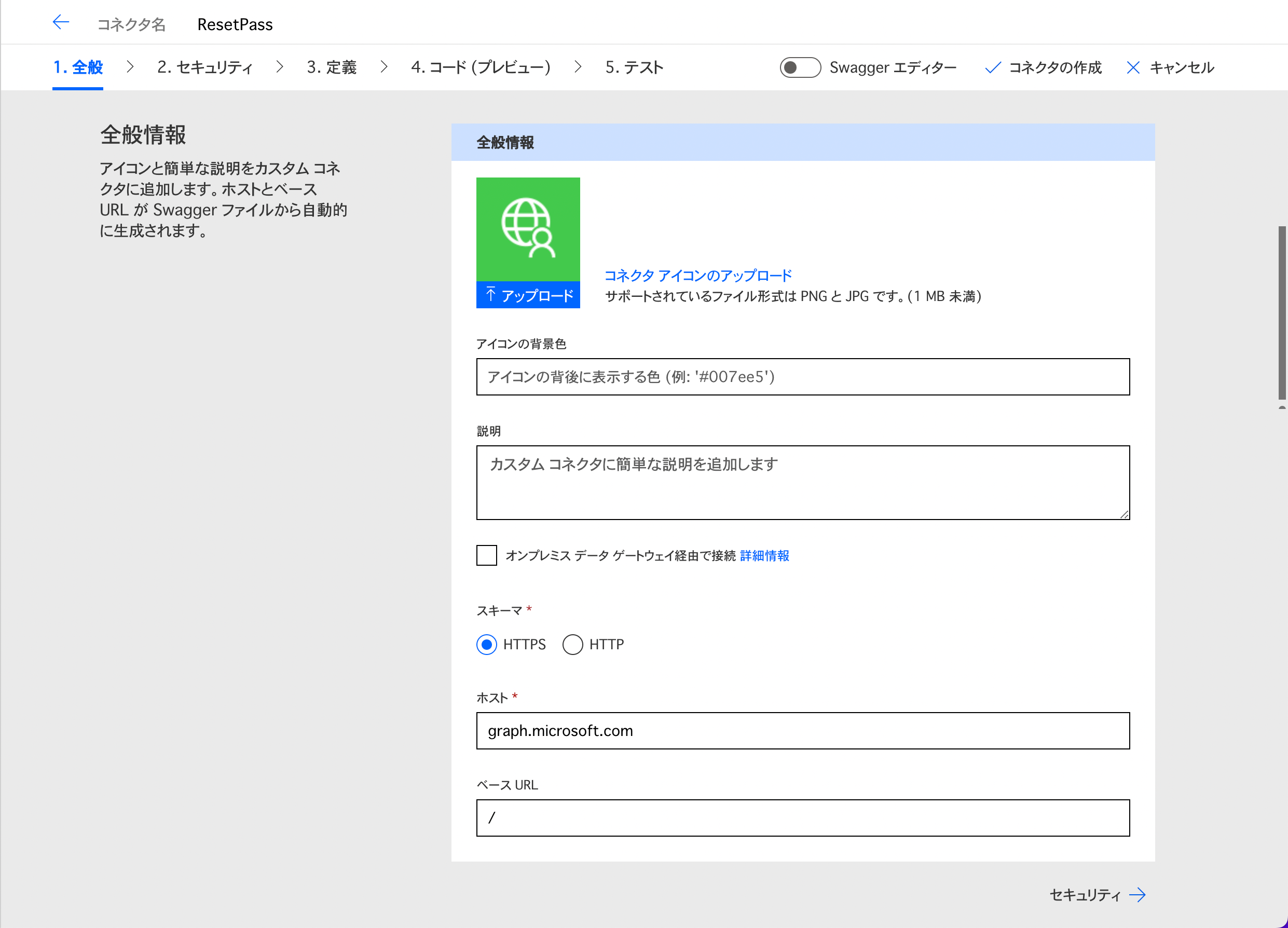Click コネクタの作成 button
This screenshot has width=1288, height=928.
pyautogui.click(x=1043, y=67)
